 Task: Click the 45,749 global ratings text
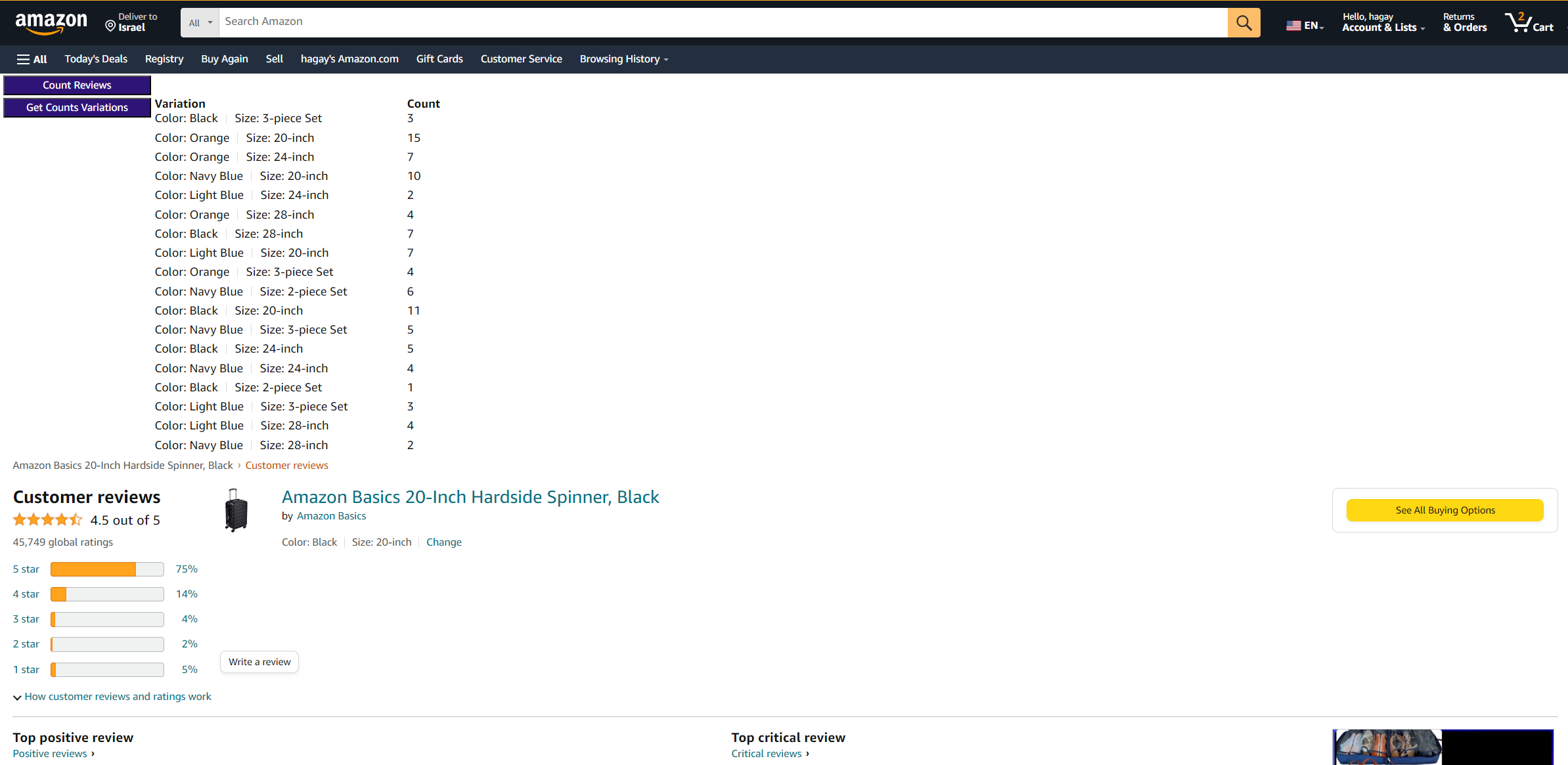(63, 542)
